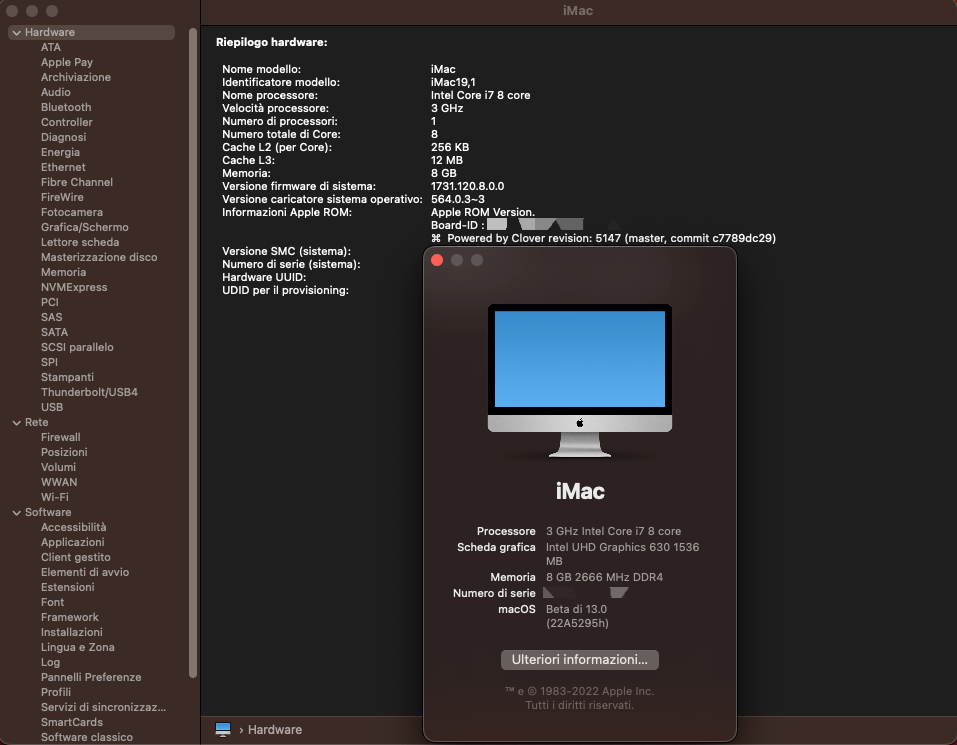Click the macOS build 22A5295h text
Viewport: 957px width, 745px height.
click(x=577, y=624)
